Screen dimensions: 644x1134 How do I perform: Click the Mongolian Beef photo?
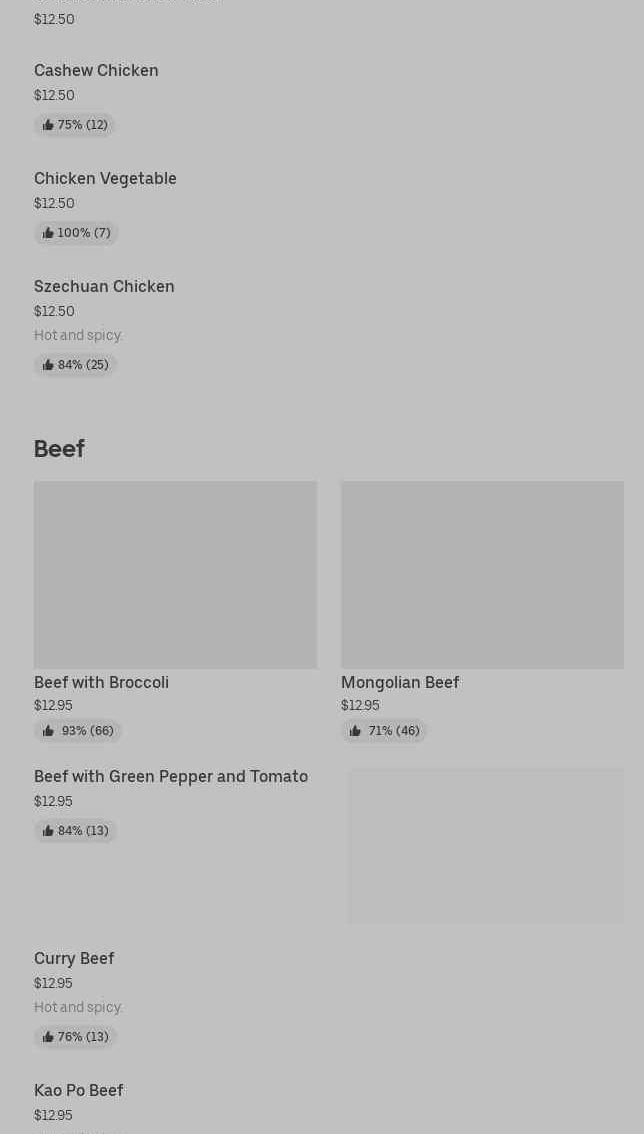point(482,575)
